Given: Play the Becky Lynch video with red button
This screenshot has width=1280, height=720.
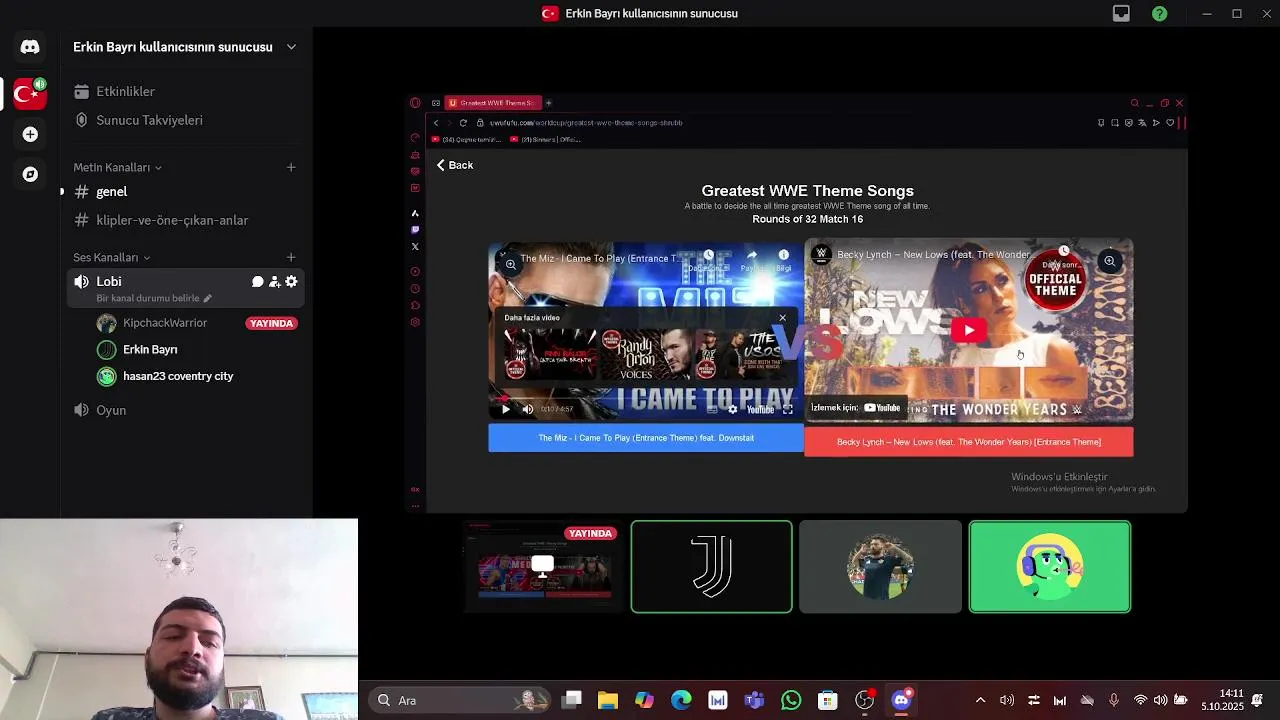Looking at the screenshot, I should (x=968, y=330).
